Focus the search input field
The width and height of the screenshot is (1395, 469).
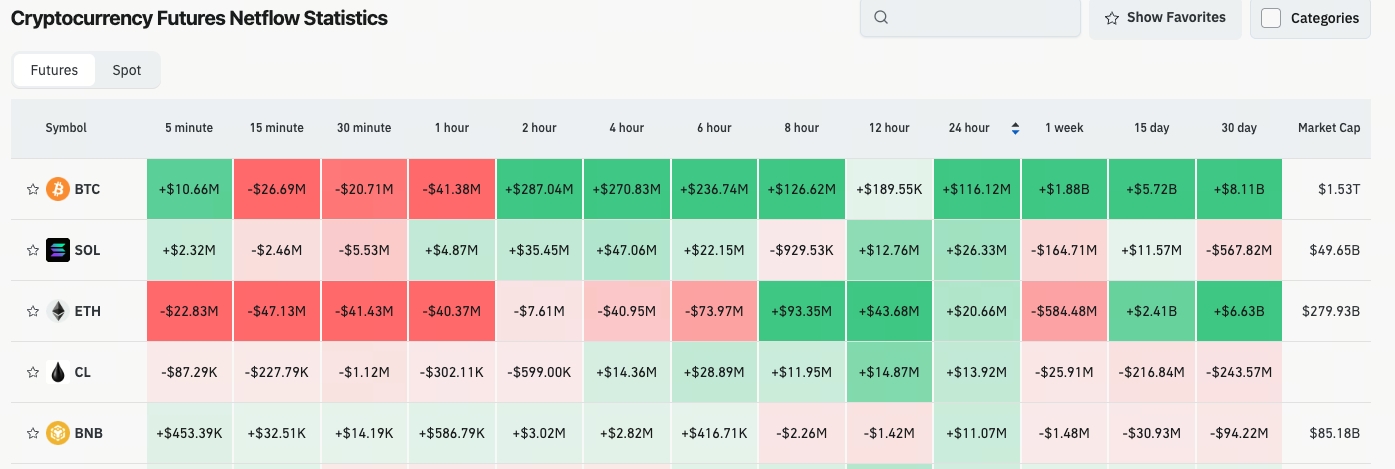click(x=970, y=18)
